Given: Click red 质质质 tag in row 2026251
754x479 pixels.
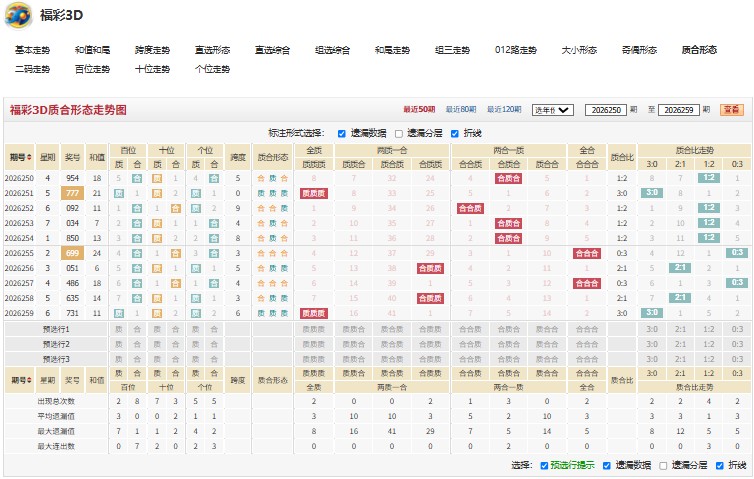Looking at the screenshot, I should pos(314,193).
